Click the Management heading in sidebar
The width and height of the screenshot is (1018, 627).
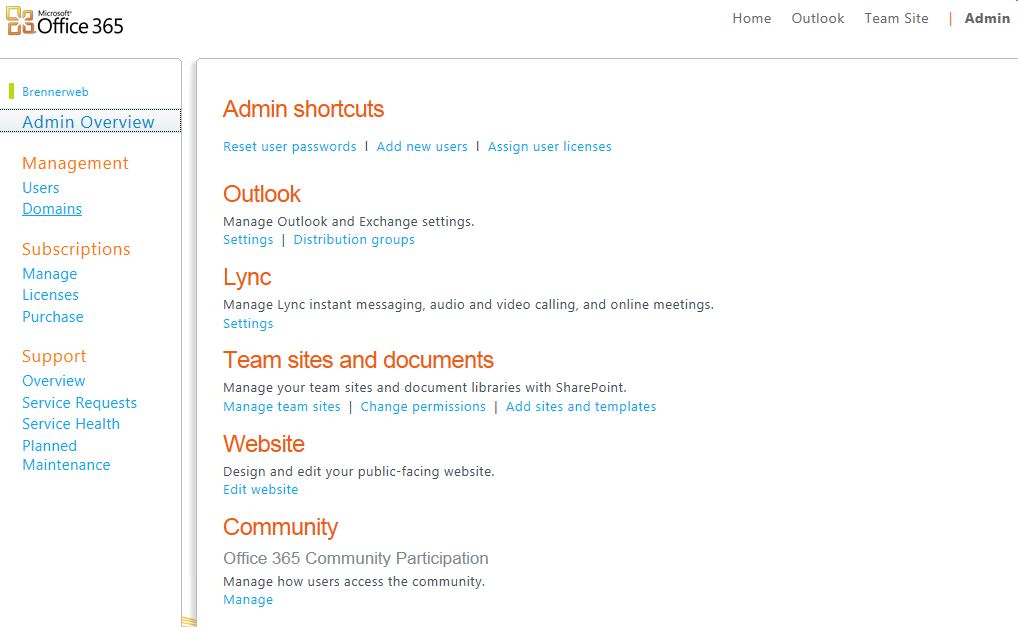[x=75, y=164]
